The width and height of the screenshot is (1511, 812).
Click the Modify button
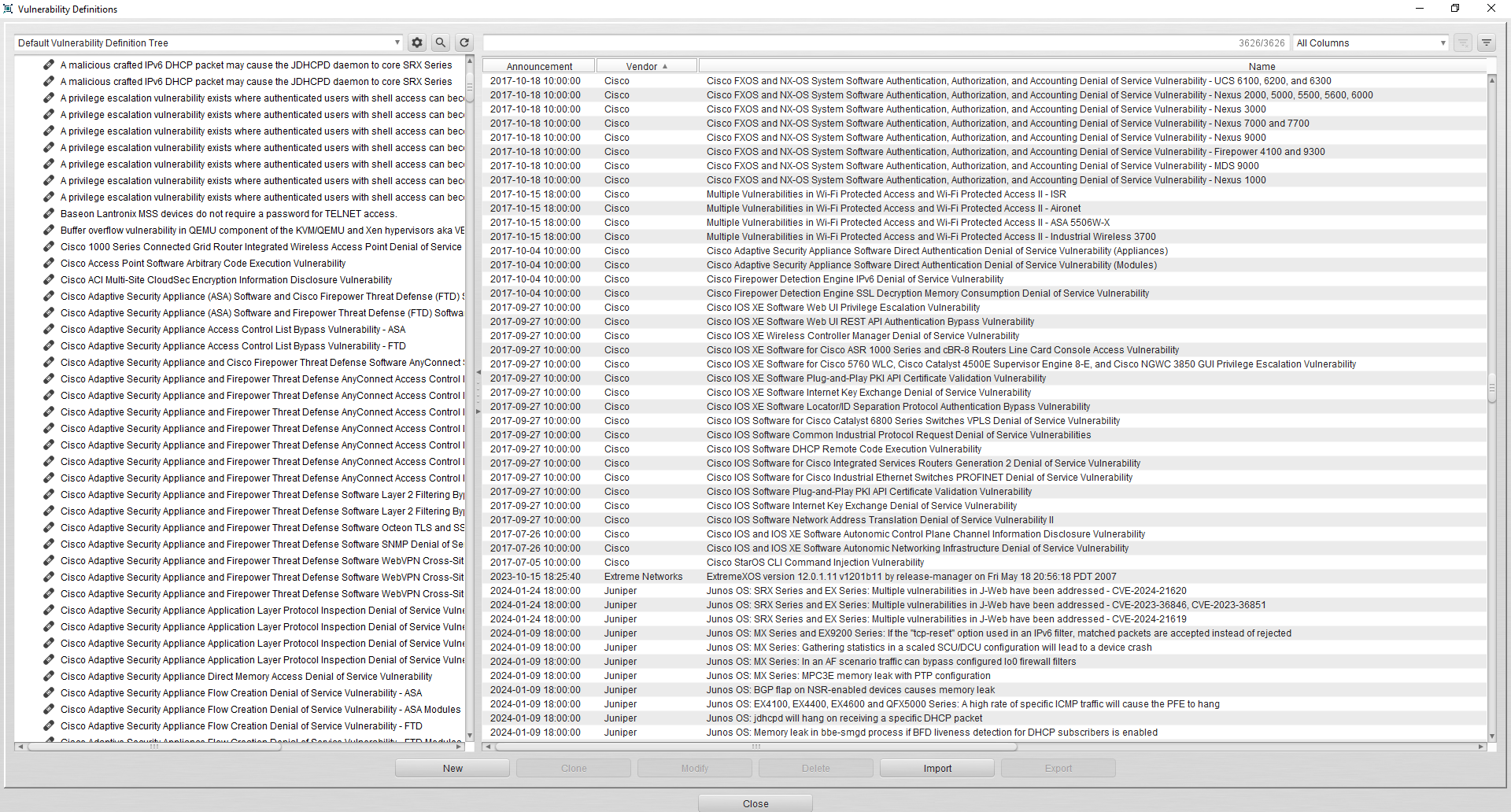pyautogui.click(x=695, y=768)
